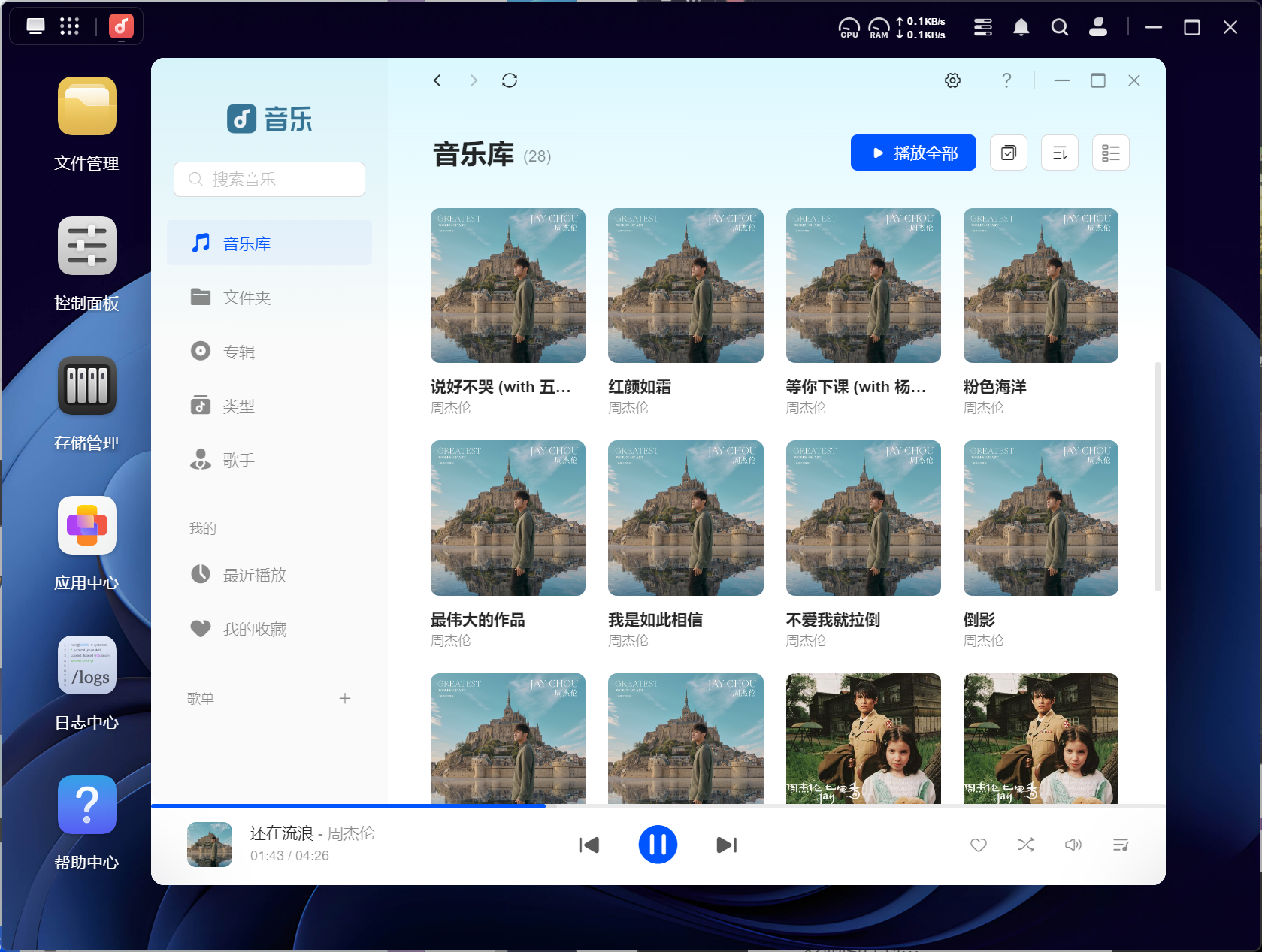Select 音乐库 in the sidebar
Screen dimensions: 1262x952
pyautogui.click(x=269, y=243)
